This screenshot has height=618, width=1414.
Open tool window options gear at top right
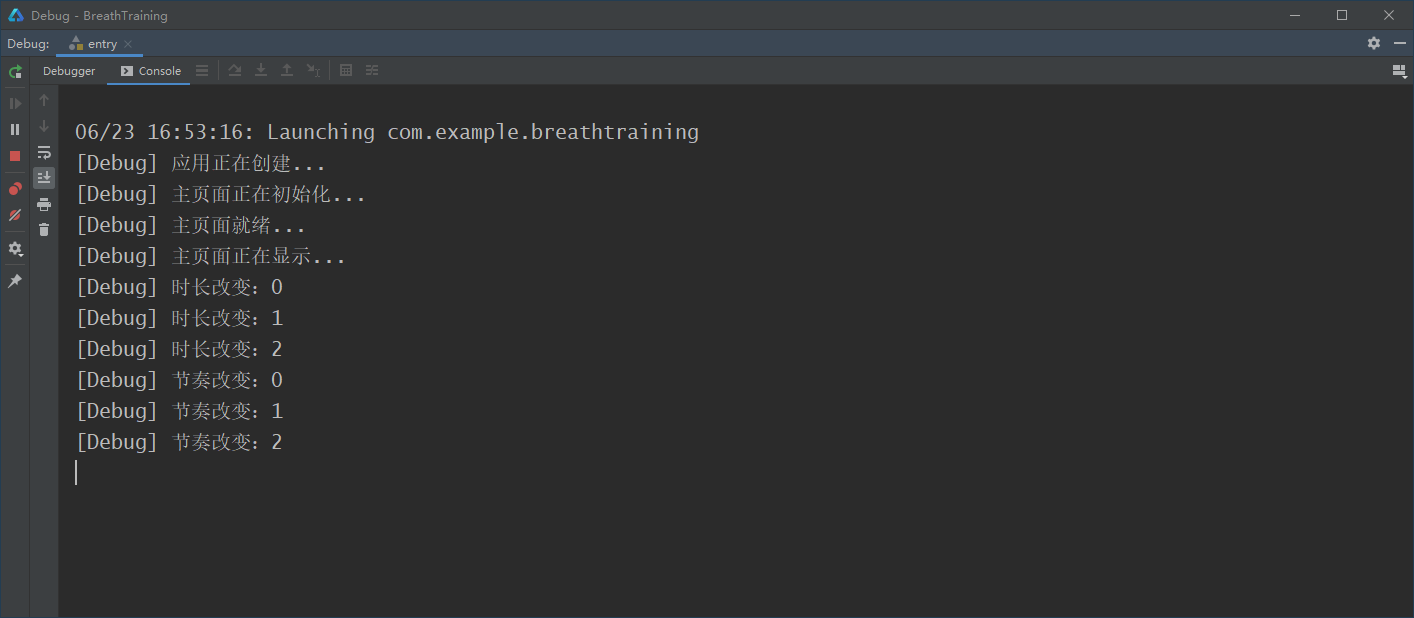pos(1374,44)
